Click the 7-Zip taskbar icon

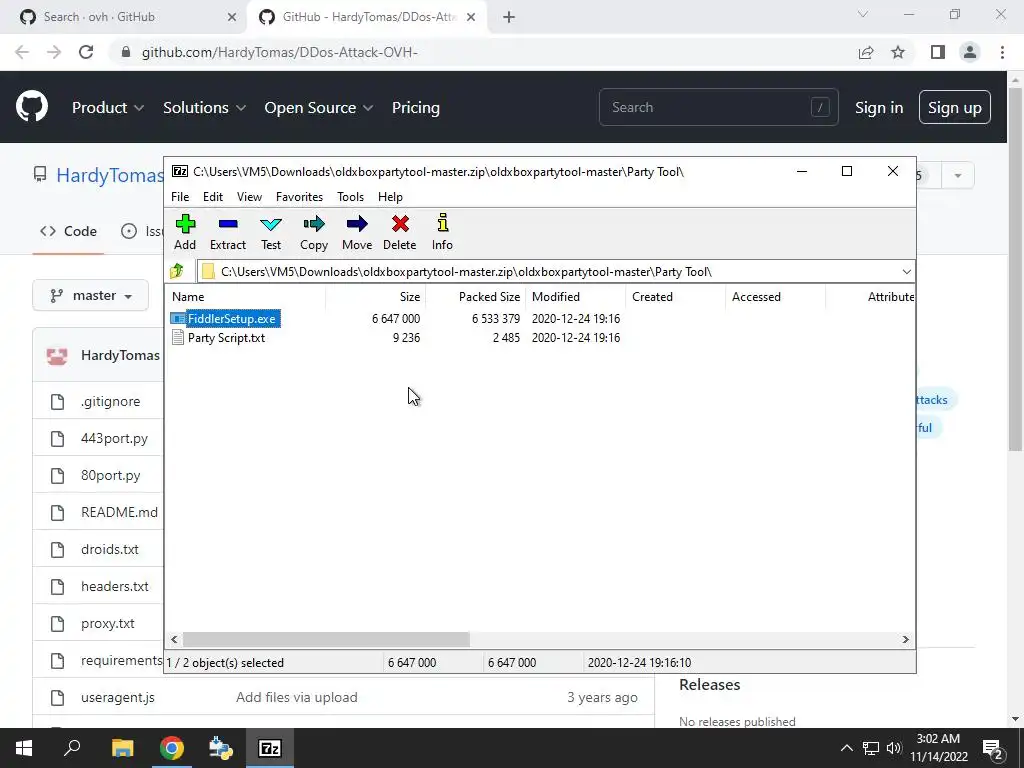coord(270,748)
